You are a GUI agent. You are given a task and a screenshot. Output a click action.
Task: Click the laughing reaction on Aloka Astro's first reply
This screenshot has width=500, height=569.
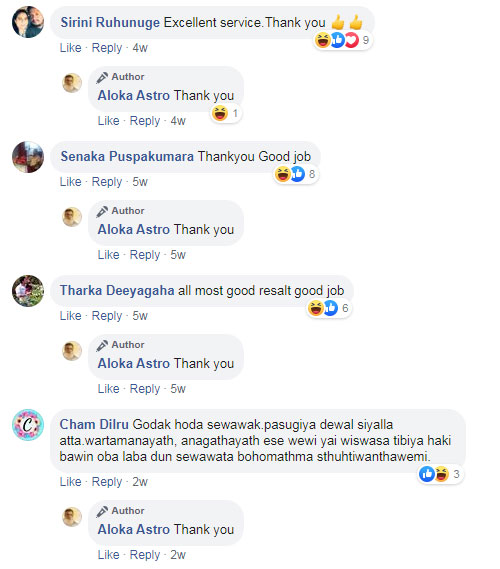tap(220, 113)
